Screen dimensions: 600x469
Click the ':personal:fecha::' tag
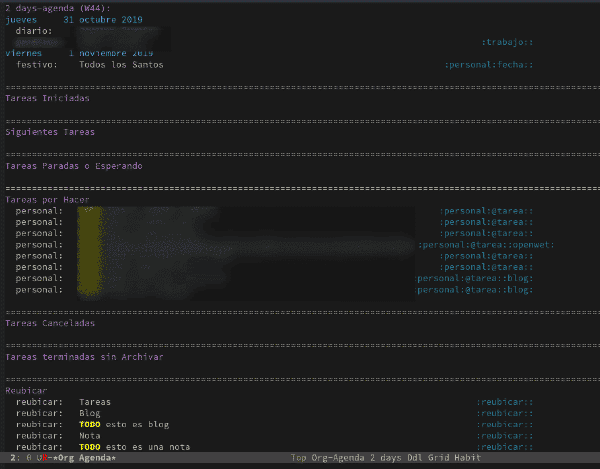(x=489, y=65)
